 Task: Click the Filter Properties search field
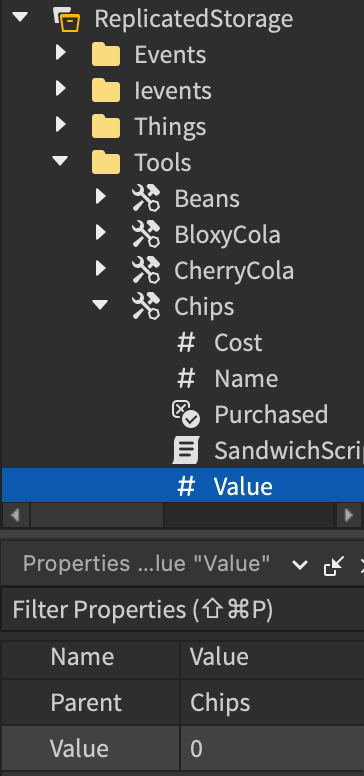[183, 610]
